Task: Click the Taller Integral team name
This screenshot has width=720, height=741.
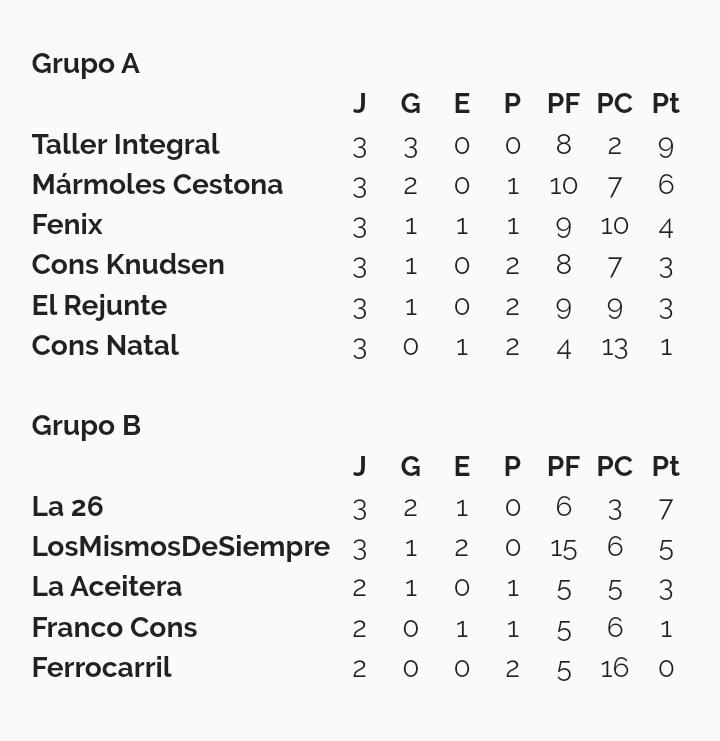Action: click(x=126, y=145)
